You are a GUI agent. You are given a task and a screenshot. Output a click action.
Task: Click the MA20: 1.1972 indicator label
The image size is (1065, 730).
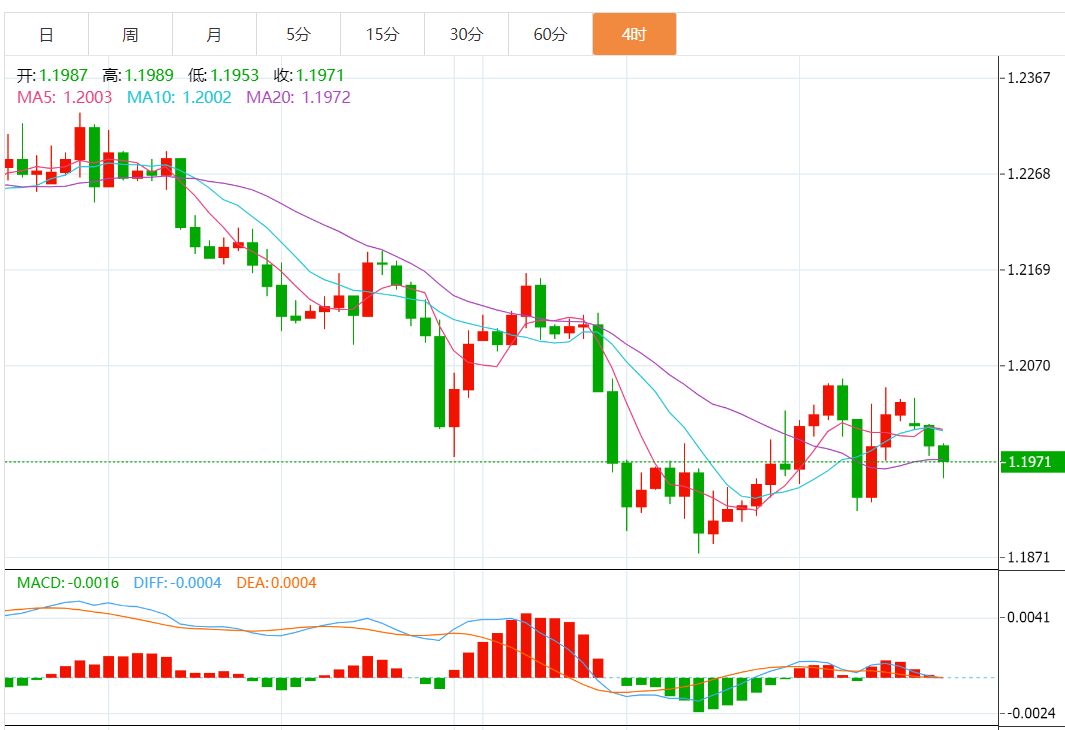coord(298,97)
